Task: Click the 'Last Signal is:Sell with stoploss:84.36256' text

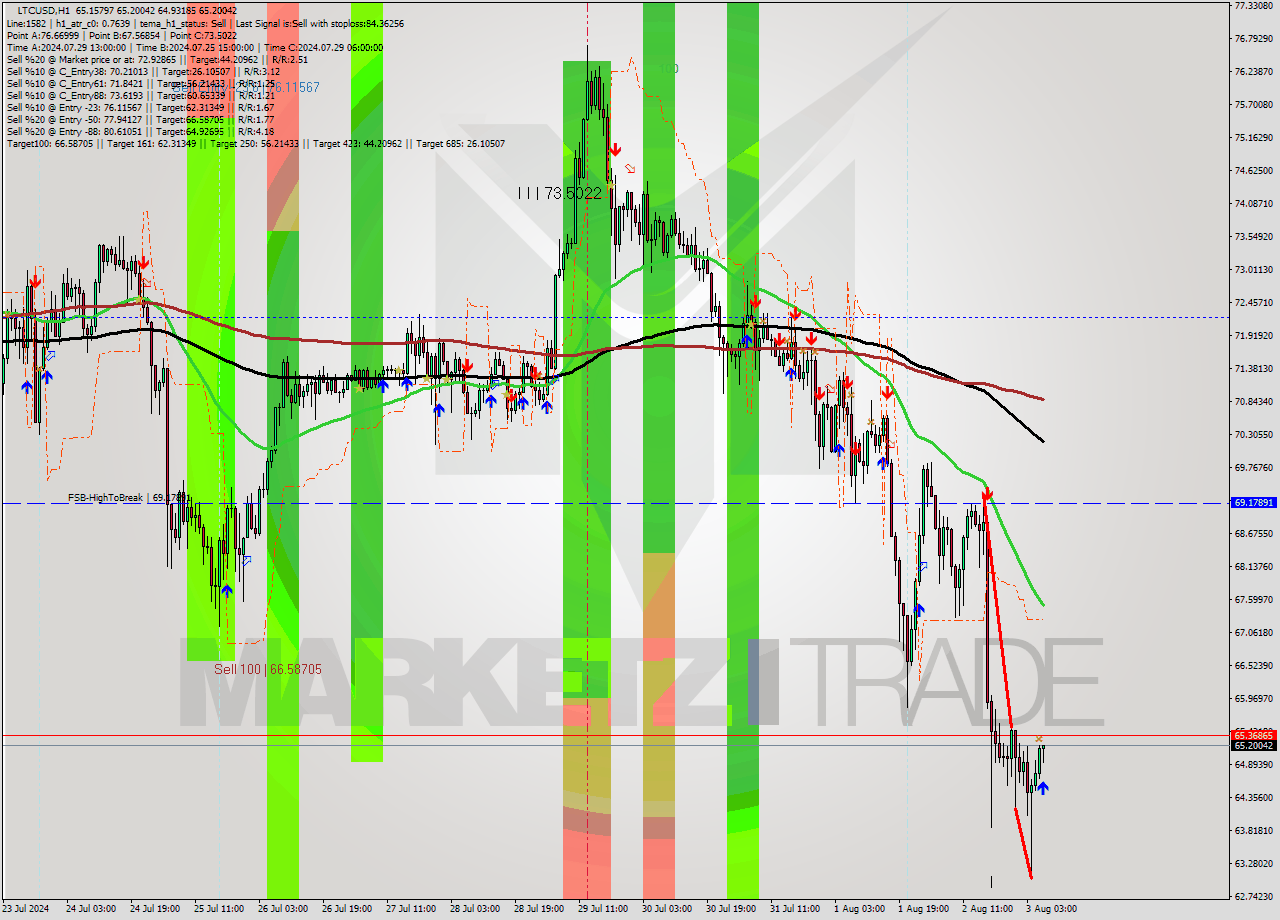Action: point(320,22)
